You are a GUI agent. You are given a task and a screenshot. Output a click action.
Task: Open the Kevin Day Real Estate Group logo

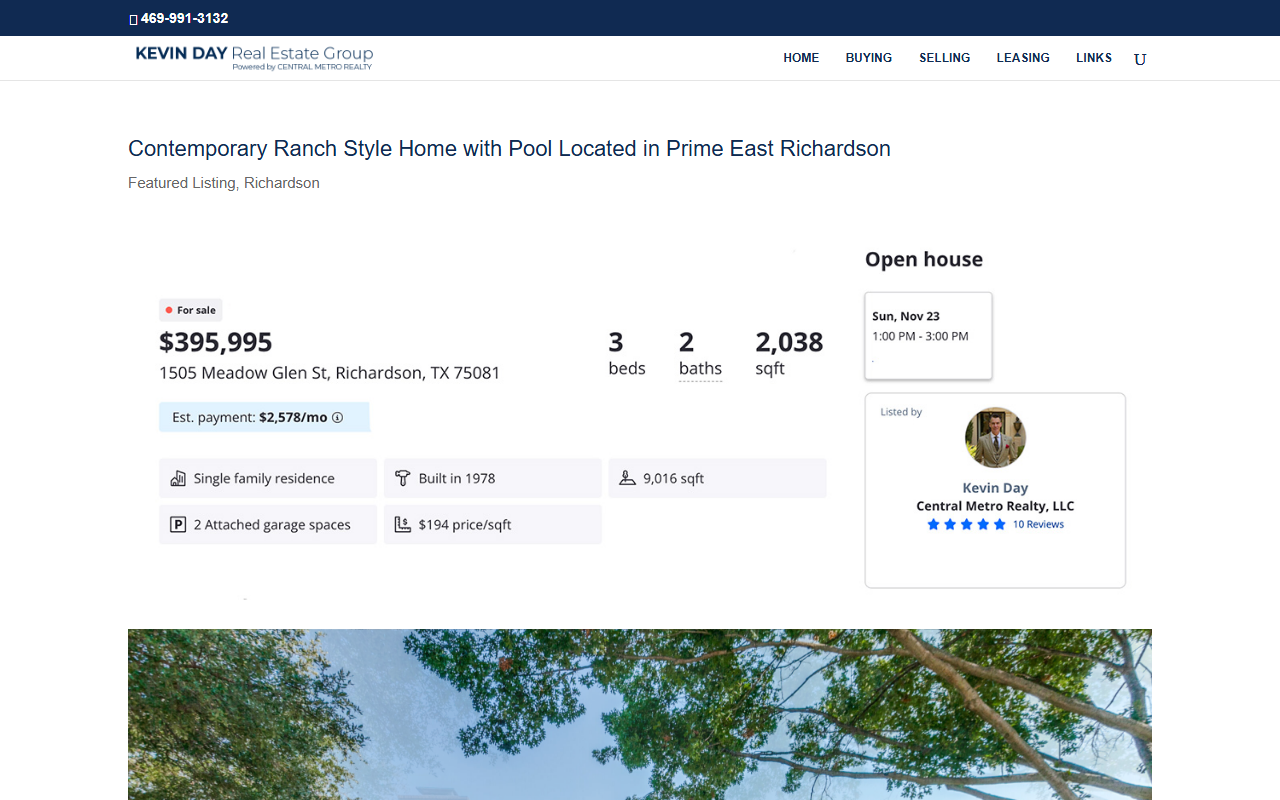254,57
